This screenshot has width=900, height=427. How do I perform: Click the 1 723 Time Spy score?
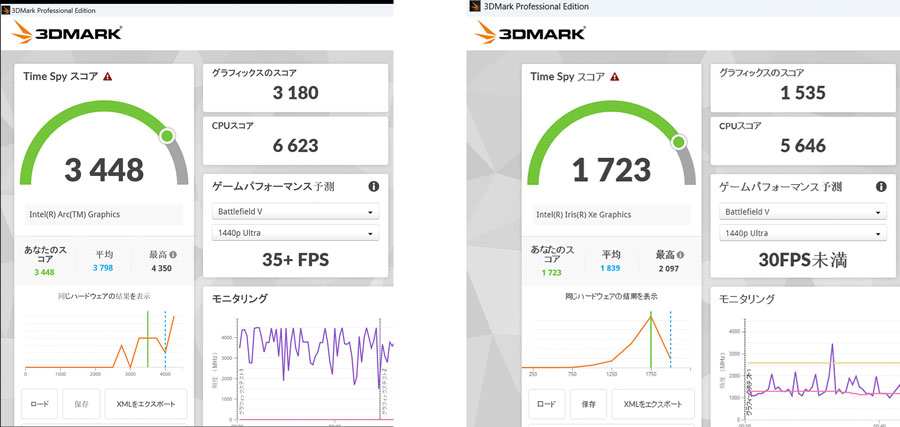tap(611, 170)
